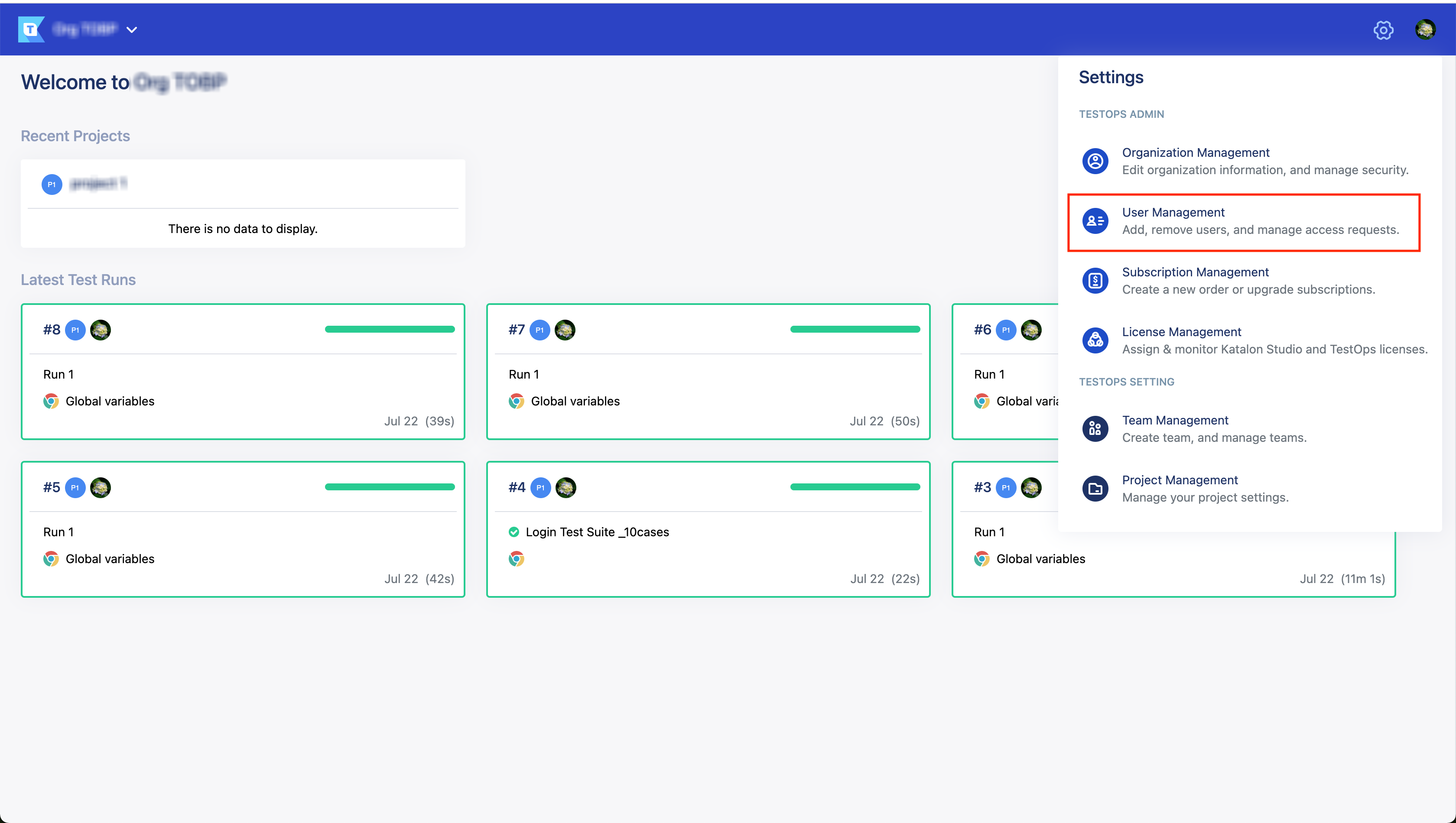Click the P1 badge on run #3

(1006, 488)
